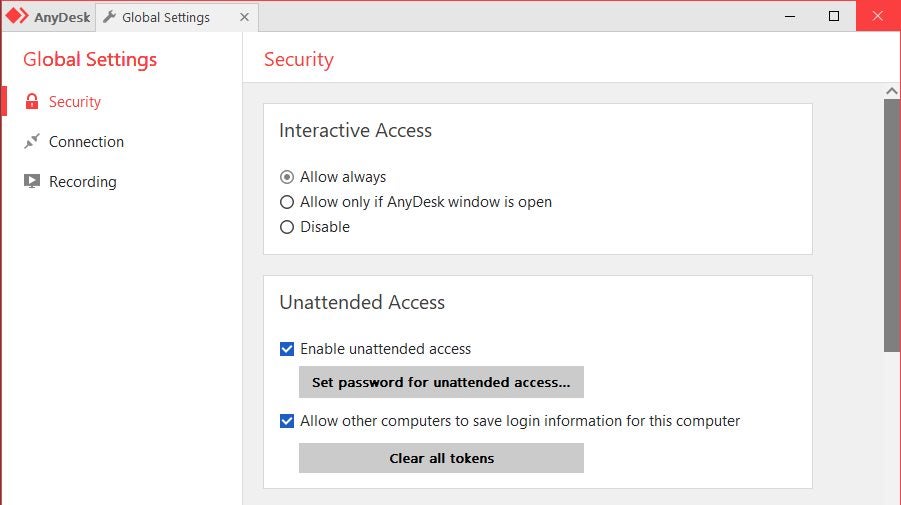Click the Connection plug icon in sidebar
Screen dimensions: 901x505
pyautogui.click(x=32, y=142)
